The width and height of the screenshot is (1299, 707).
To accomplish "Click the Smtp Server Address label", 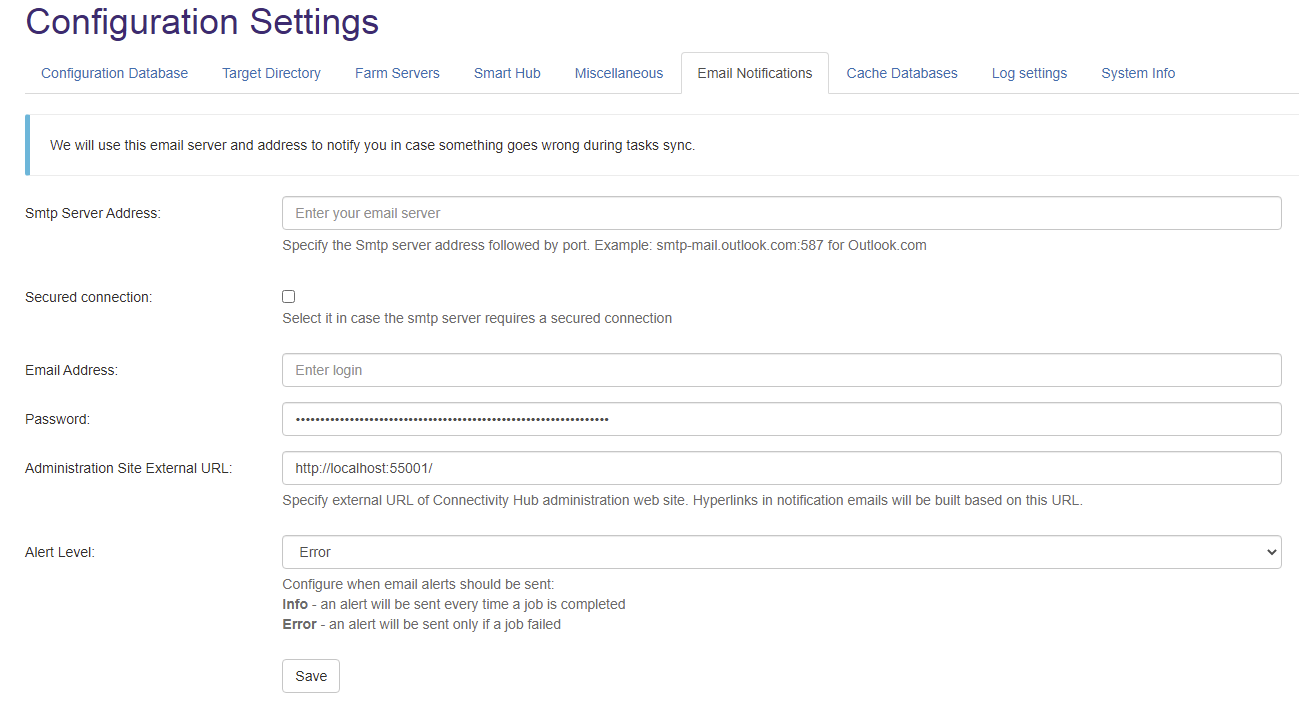I will click(92, 213).
